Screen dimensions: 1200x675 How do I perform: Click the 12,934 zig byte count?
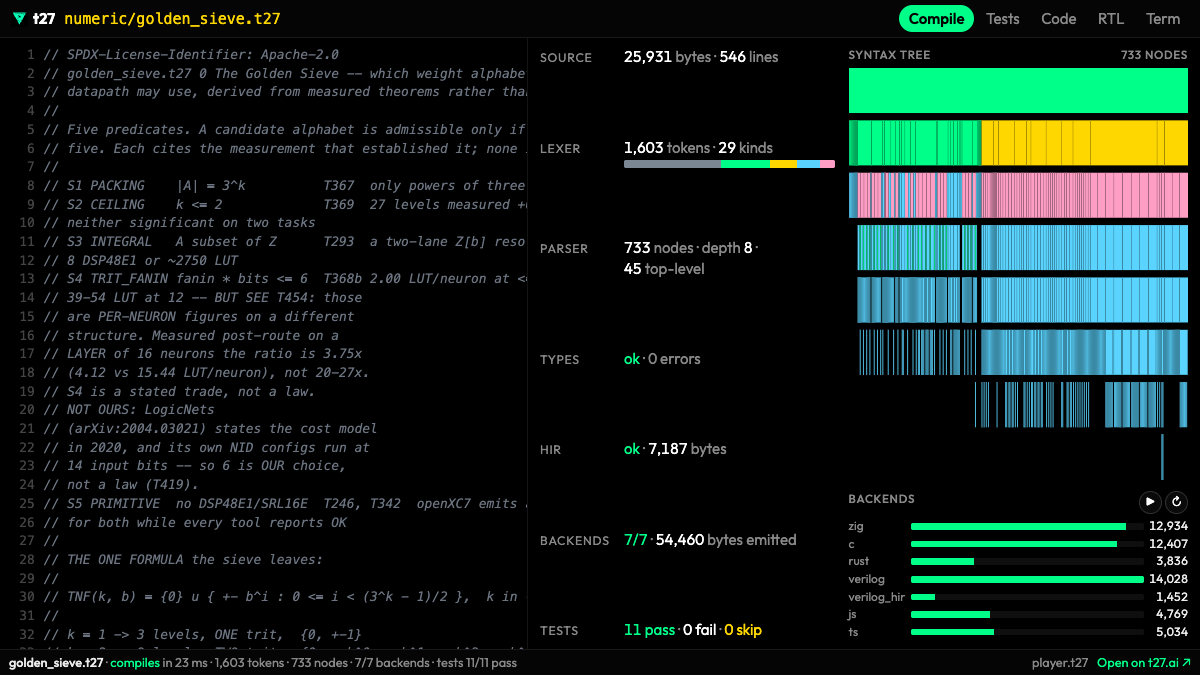[x=1169, y=526]
